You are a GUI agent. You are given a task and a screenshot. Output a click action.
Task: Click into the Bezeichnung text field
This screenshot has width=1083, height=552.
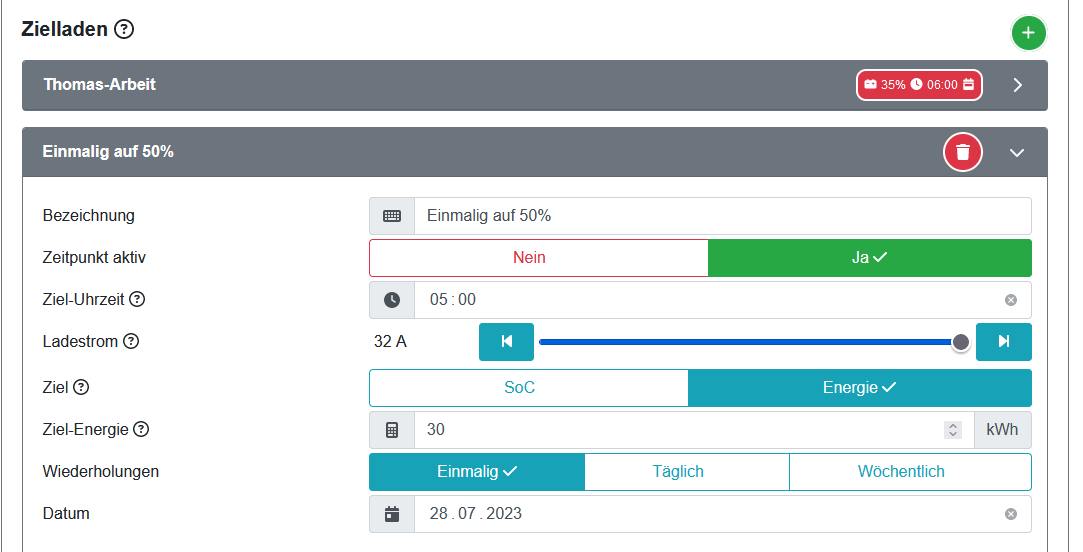coord(720,216)
